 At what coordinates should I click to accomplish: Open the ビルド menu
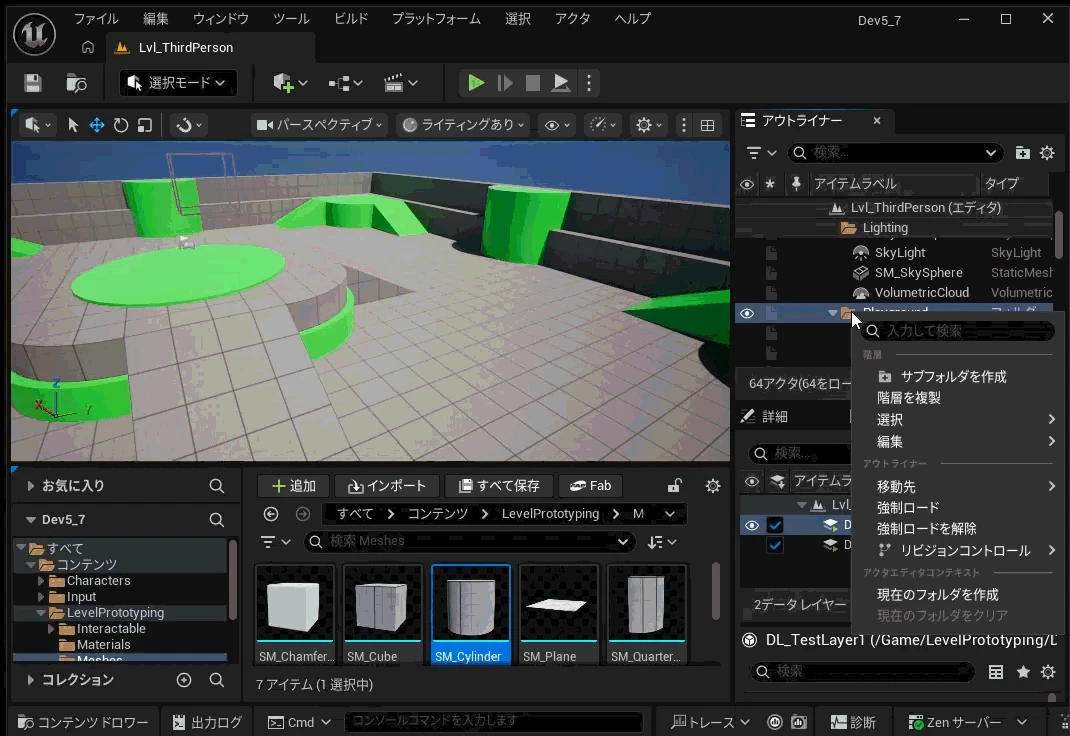(351, 18)
